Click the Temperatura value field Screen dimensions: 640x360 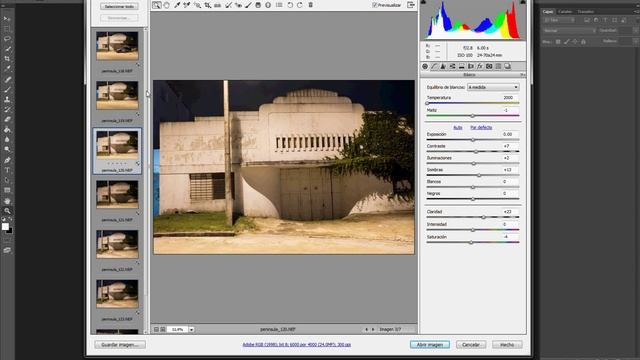tap(510, 98)
